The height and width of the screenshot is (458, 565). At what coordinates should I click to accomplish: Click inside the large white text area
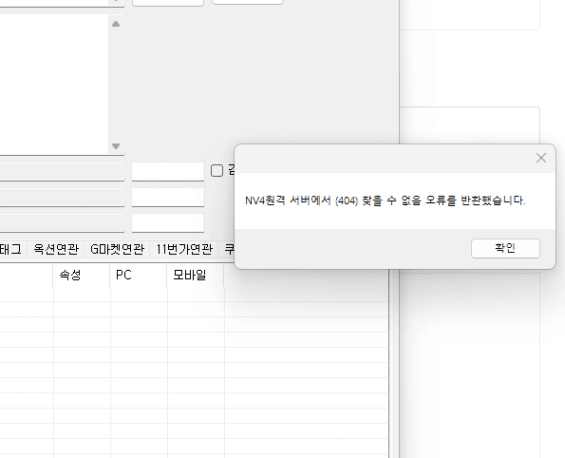pyautogui.click(x=54, y=85)
